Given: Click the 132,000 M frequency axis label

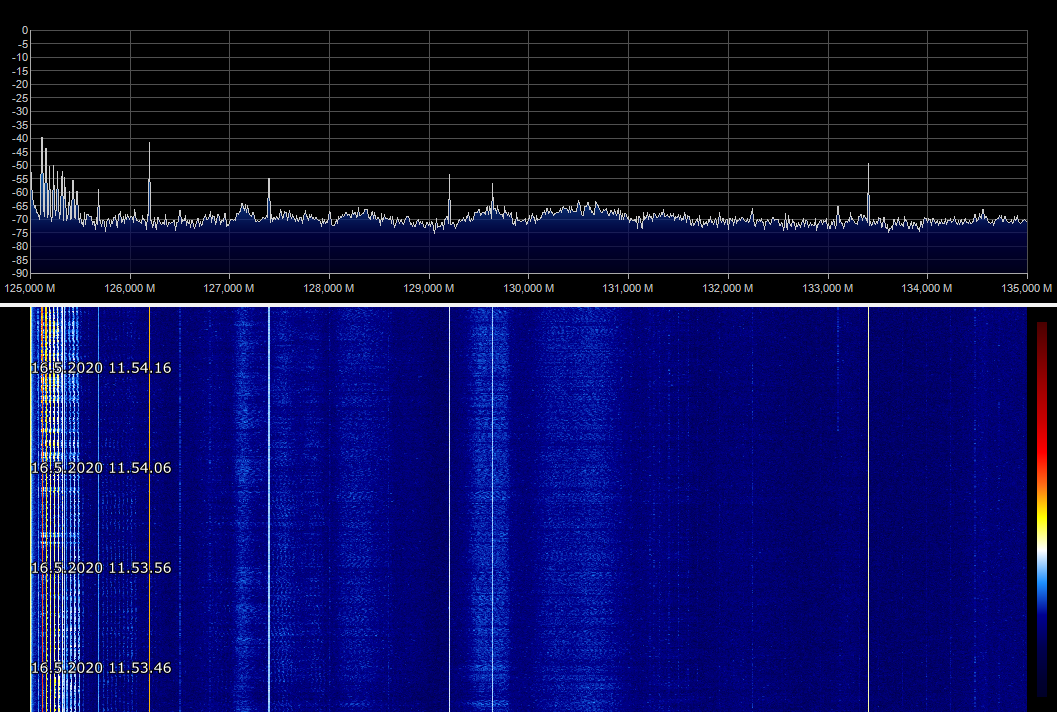Looking at the screenshot, I should [728, 289].
